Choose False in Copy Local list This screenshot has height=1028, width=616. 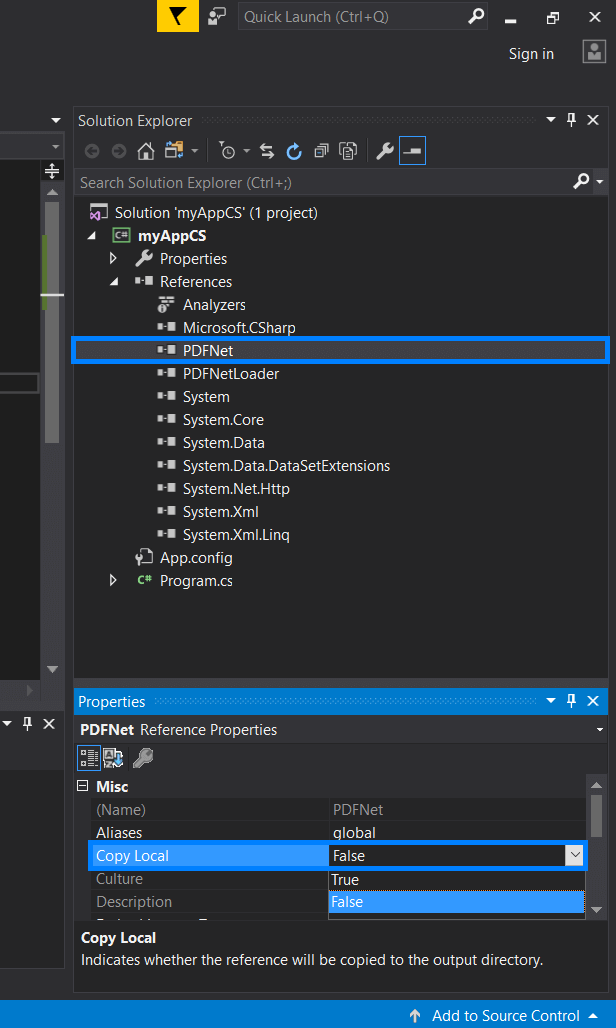pyautogui.click(x=456, y=902)
